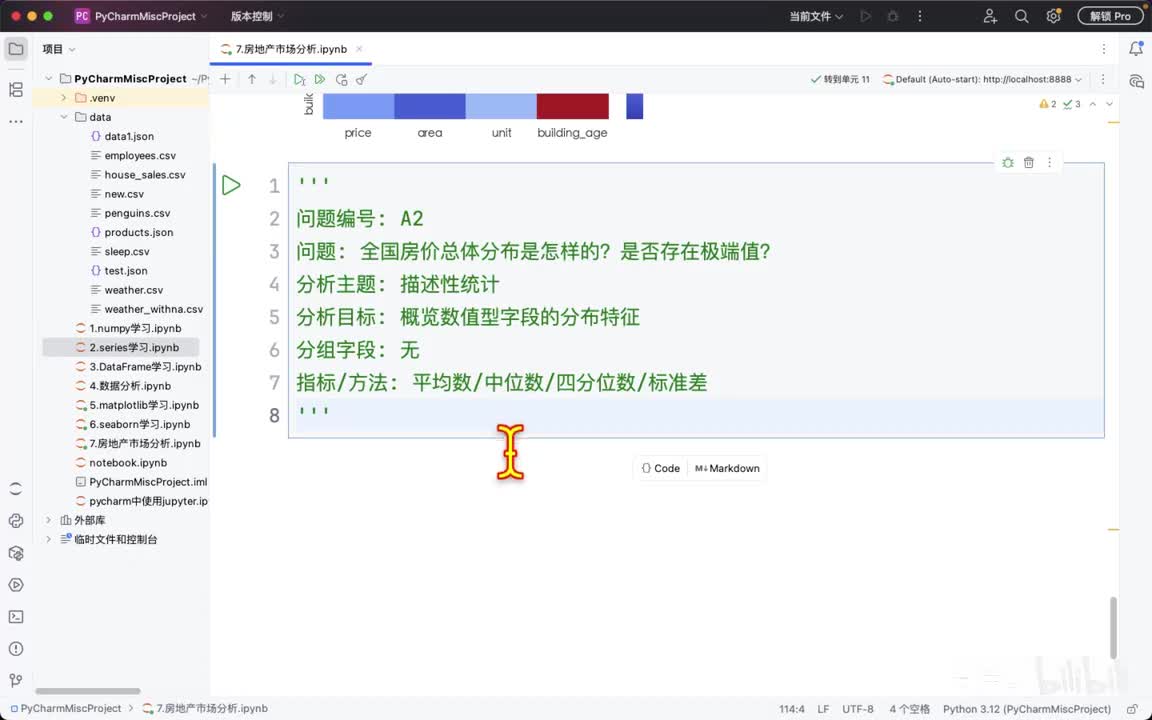Go to next highlighted problem down arrow
This screenshot has height=720, width=1152.
(1109, 104)
